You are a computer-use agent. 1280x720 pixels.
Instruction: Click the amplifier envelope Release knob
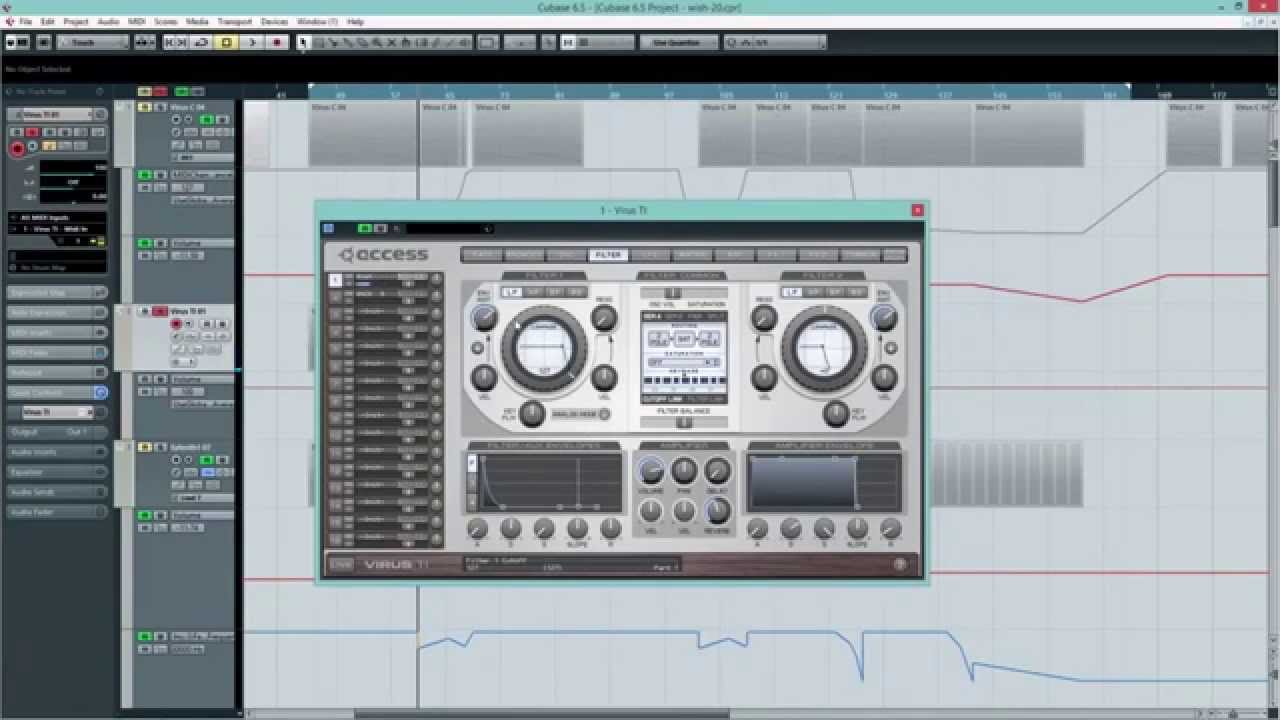(x=890, y=529)
